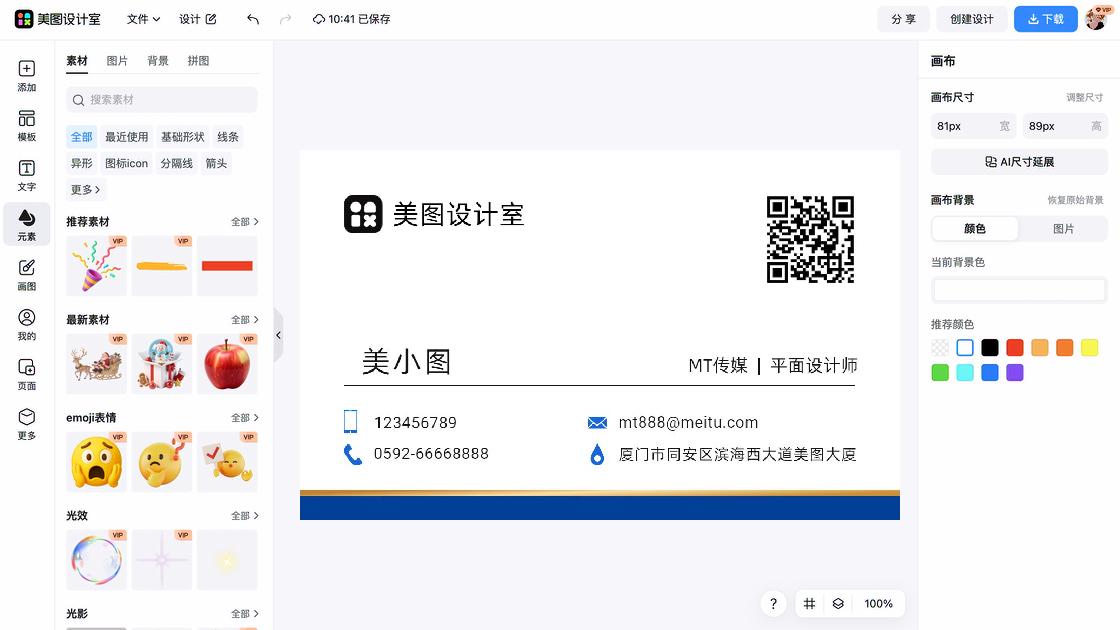Click the search magnifier icon in 搜索素材
1120x630 pixels.
click(x=79, y=100)
